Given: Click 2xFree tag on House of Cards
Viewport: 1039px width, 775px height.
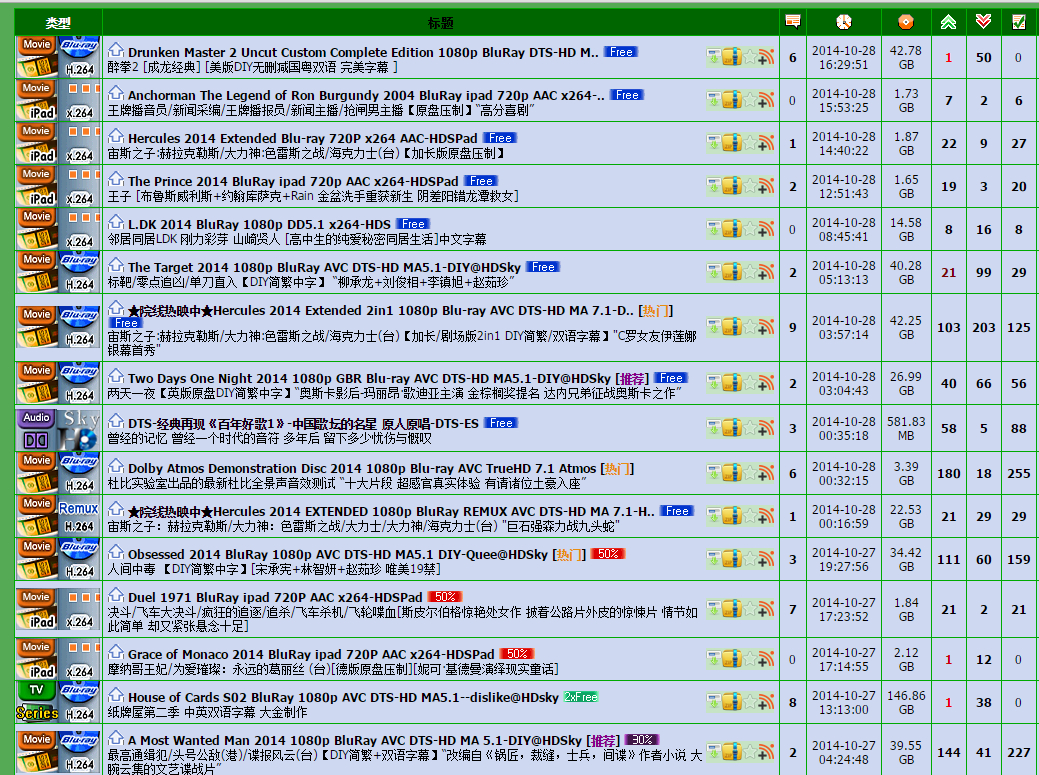Looking at the screenshot, I should coord(580,697).
